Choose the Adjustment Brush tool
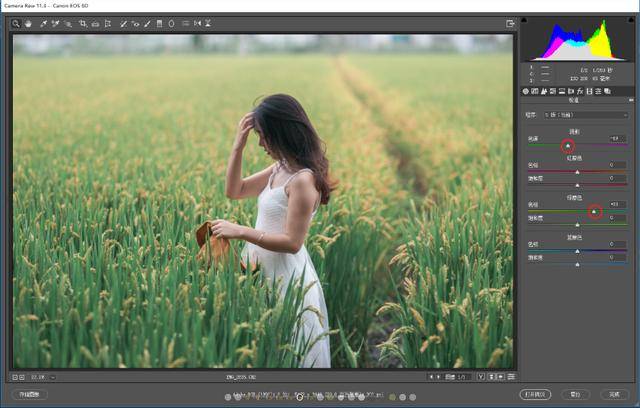 147,23
